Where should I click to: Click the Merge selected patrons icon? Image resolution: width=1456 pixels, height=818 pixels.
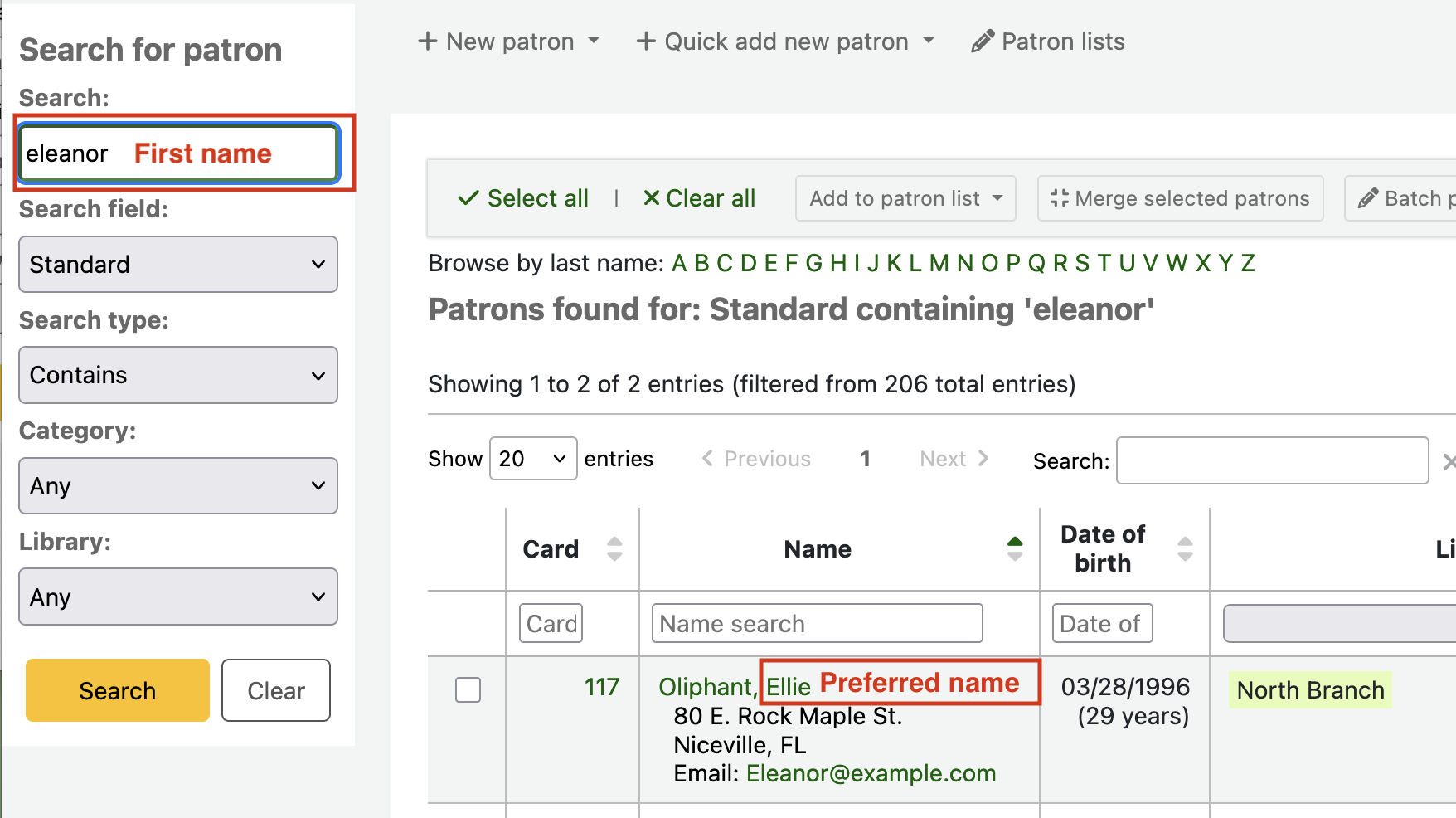click(1060, 198)
